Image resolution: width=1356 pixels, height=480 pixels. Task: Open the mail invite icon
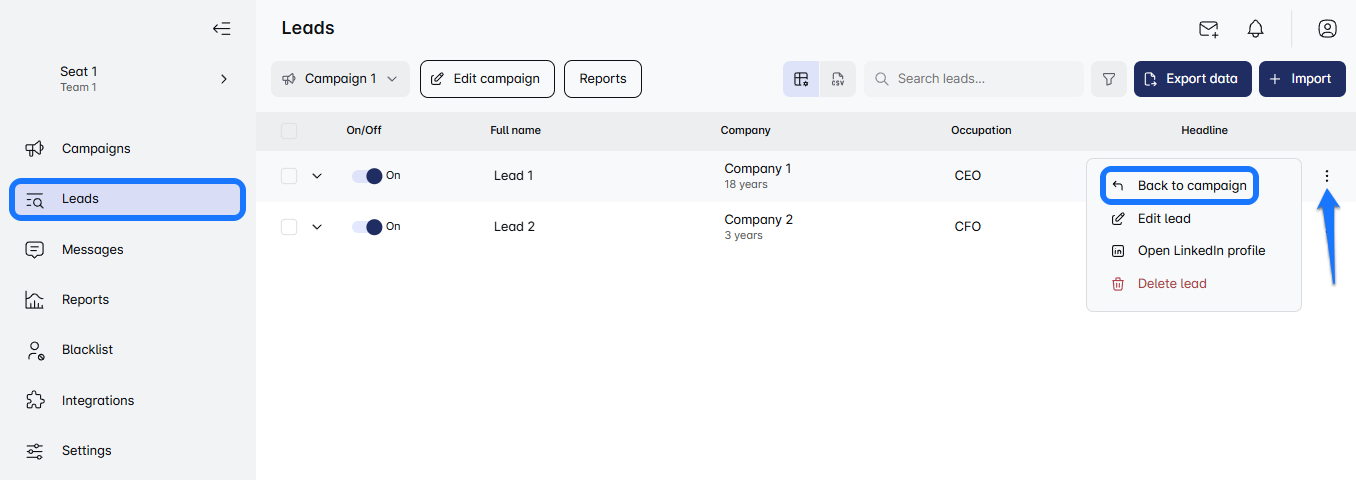[x=1209, y=29]
